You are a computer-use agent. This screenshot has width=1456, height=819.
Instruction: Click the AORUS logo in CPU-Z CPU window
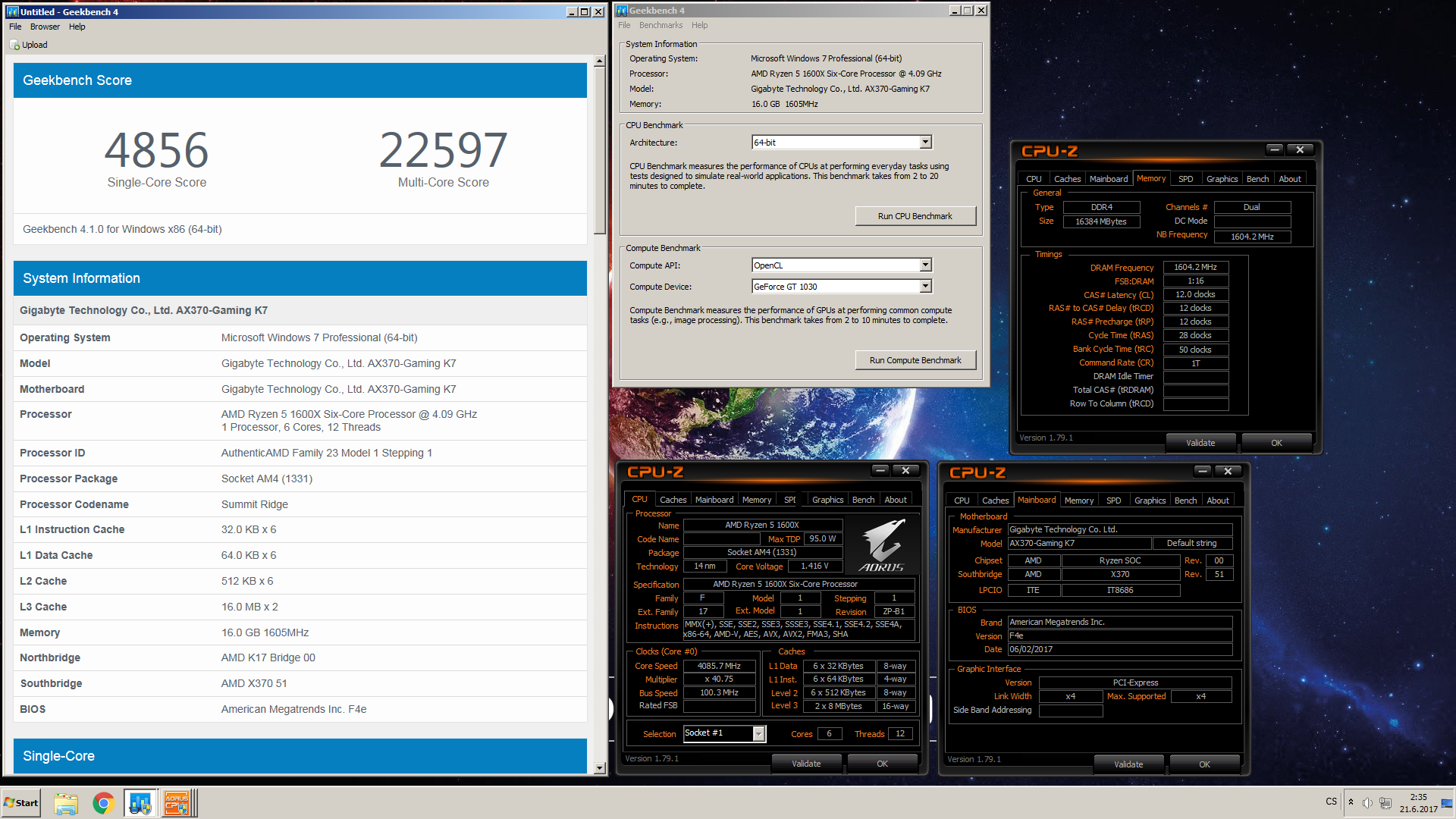click(882, 545)
